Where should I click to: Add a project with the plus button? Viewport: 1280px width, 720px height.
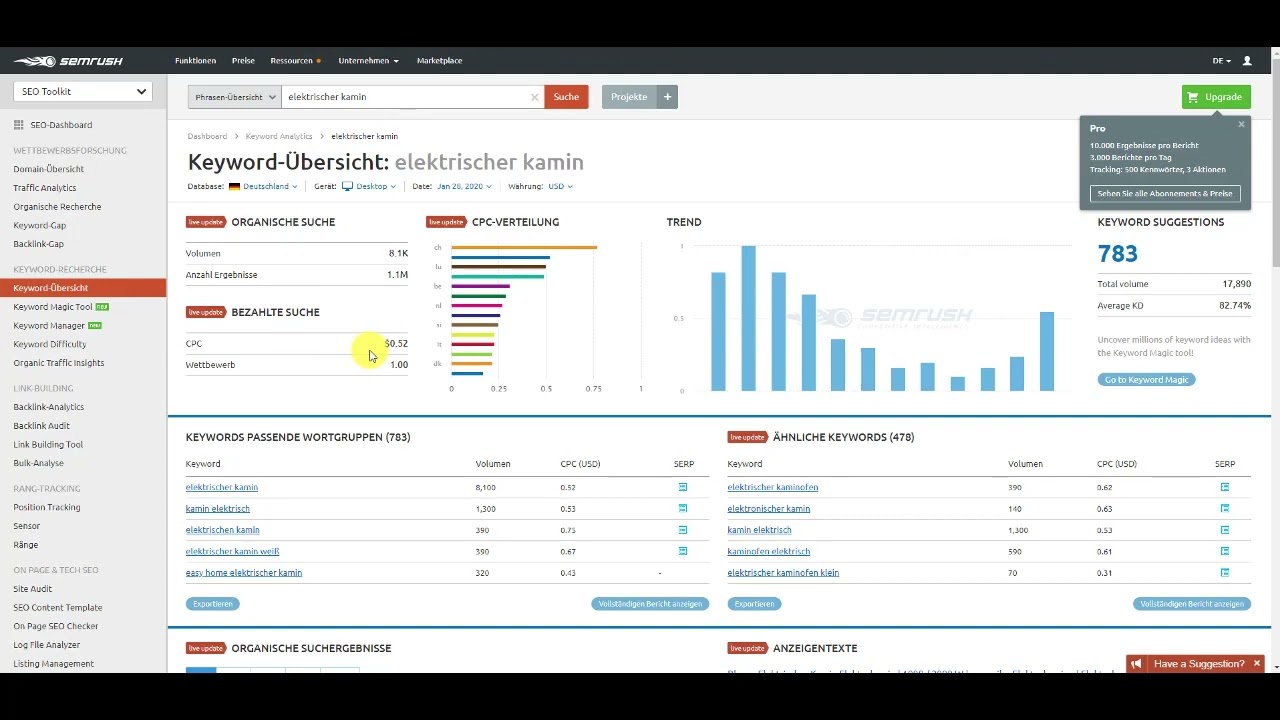click(x=668, y=97)
